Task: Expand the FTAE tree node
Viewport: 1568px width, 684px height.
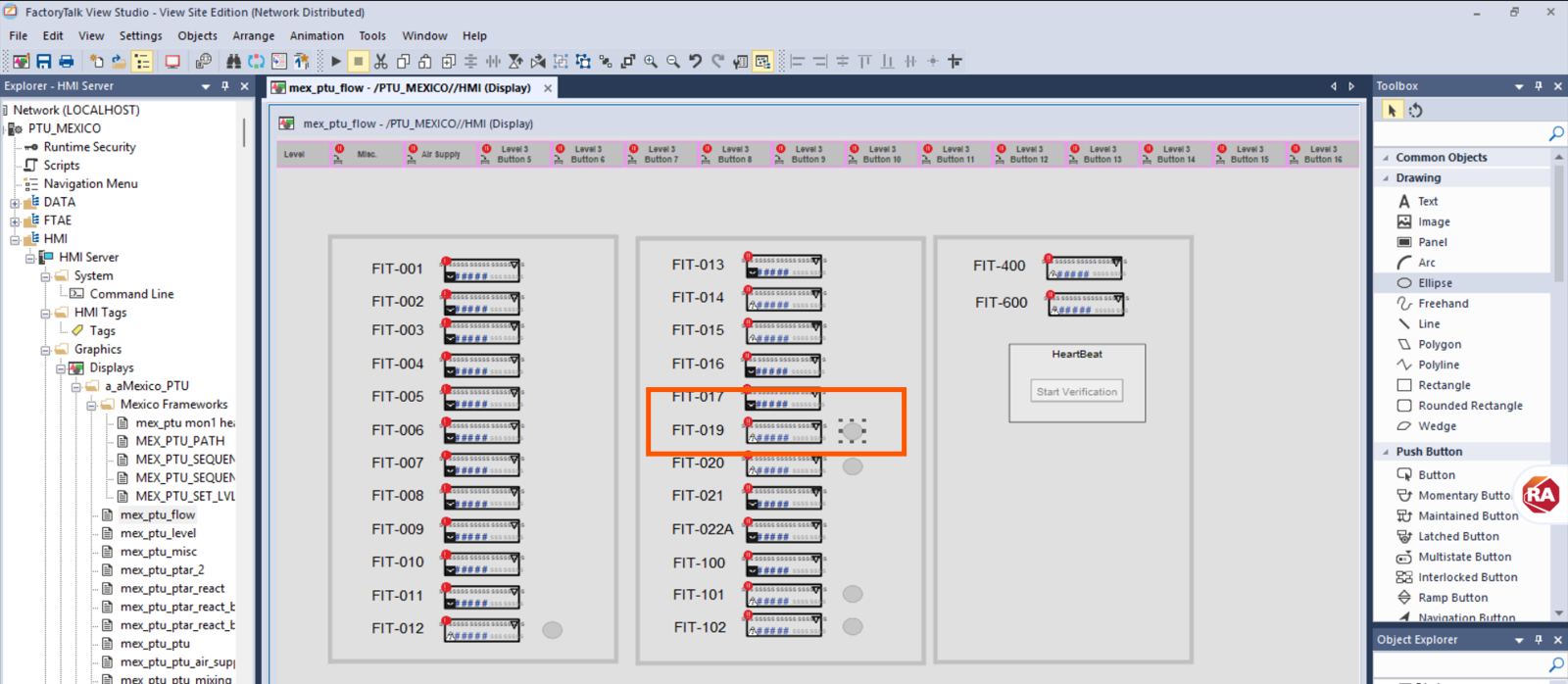Action: (x=15, y=221)
